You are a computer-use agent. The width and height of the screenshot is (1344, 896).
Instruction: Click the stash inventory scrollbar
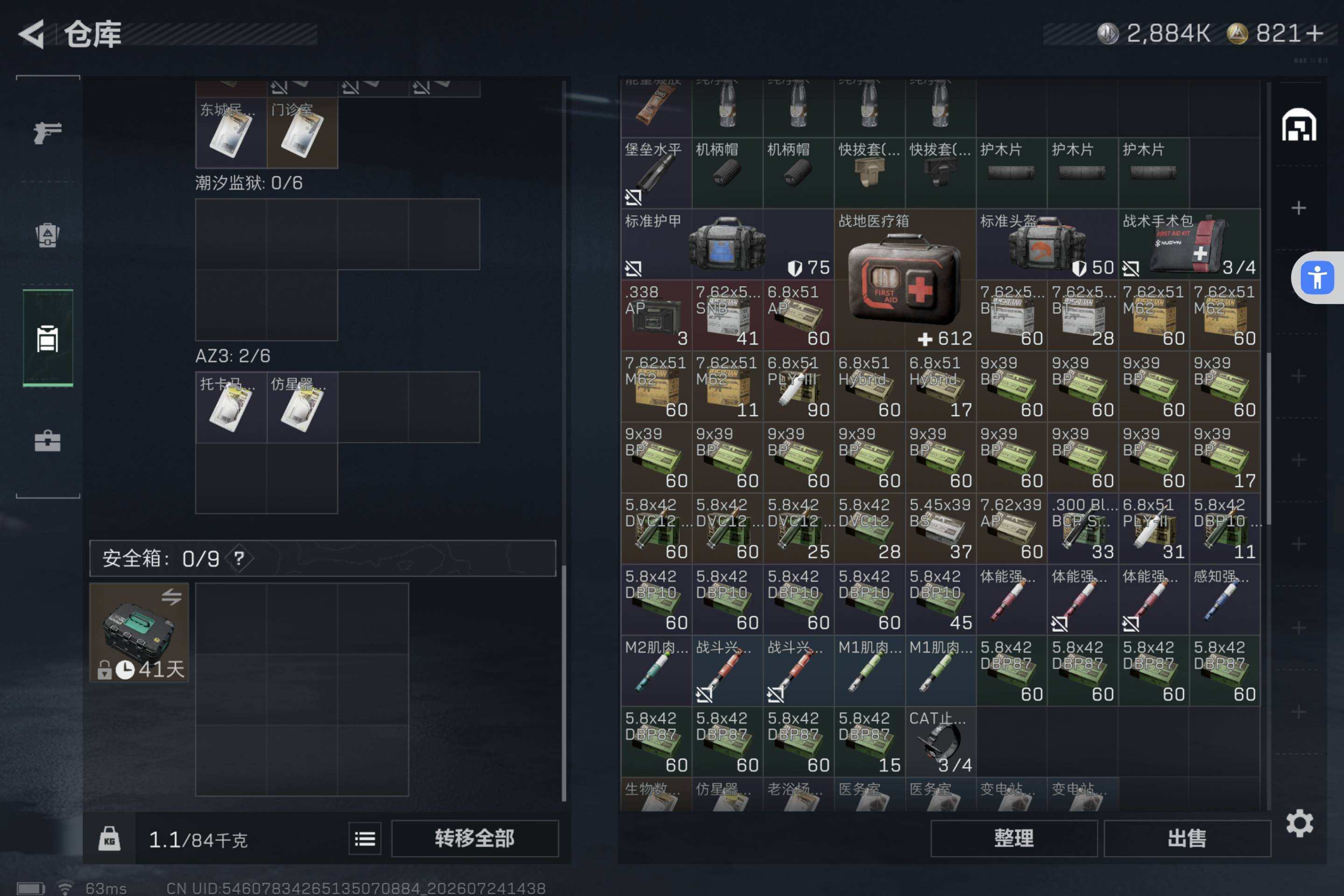click(x=1269, y=439)
